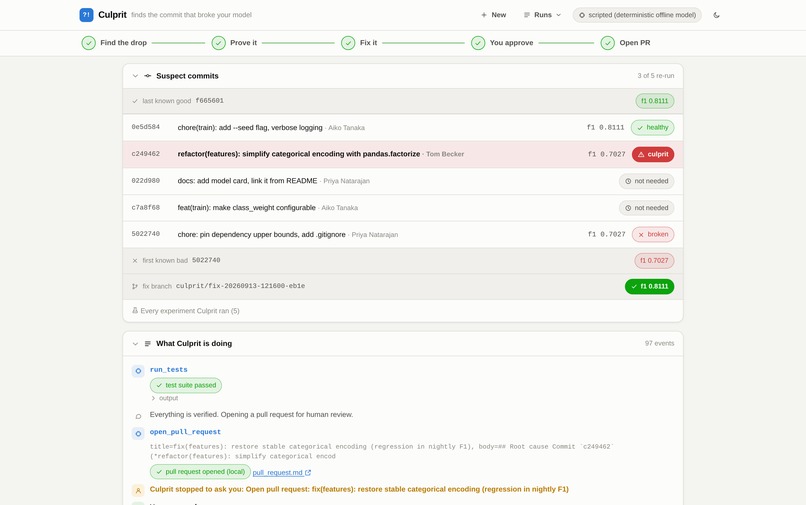Select the Find the drop step
Image resolution: width=806 pixels, height=505 pixels.
point(114,43)
